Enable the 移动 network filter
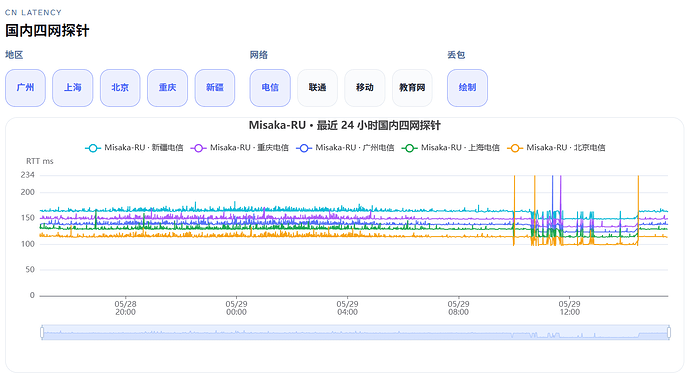This screenshot has width=690, height=377. (365, 88)
